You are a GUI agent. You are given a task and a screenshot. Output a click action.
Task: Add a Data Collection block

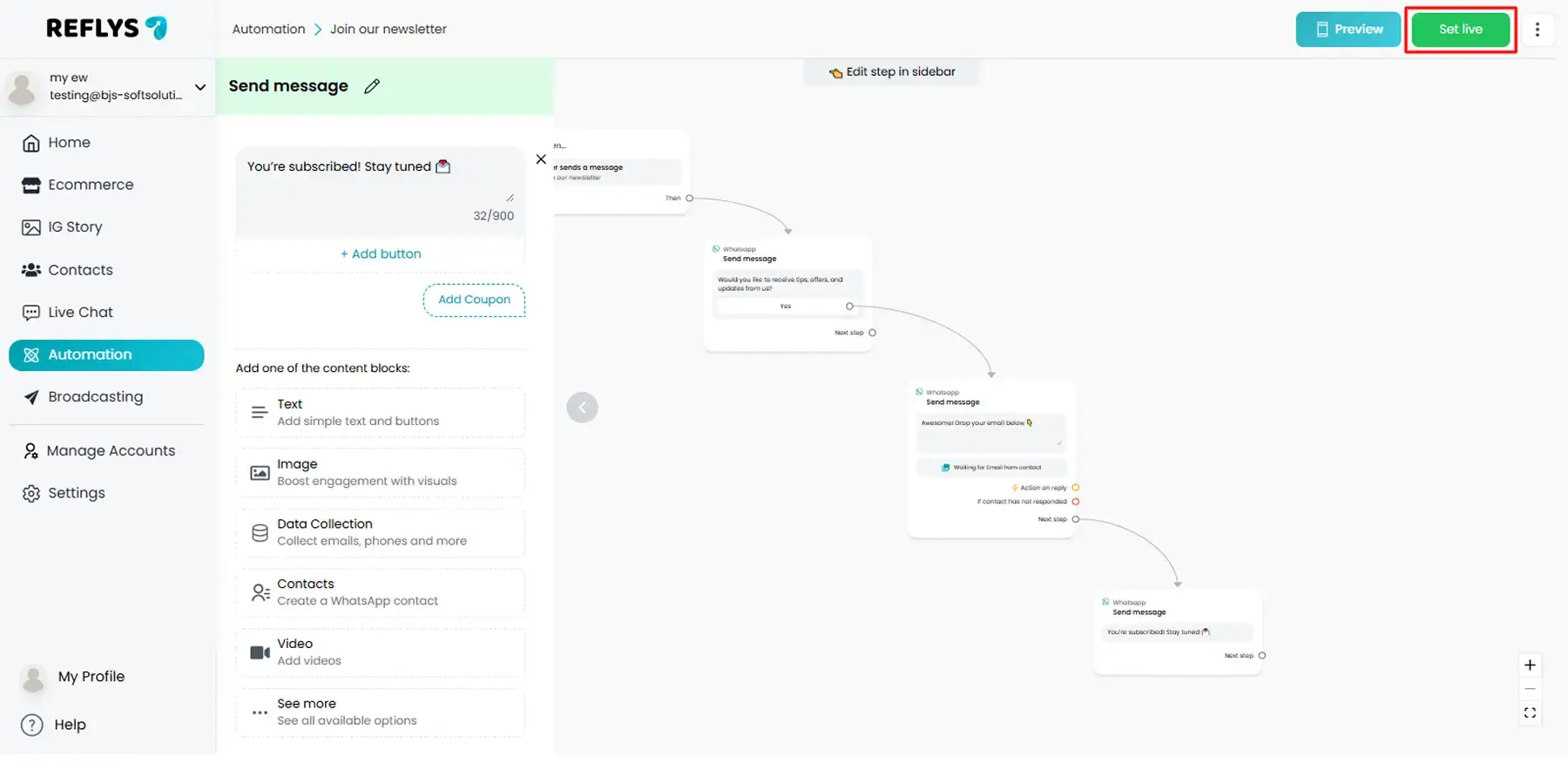(x=380, y=533)
